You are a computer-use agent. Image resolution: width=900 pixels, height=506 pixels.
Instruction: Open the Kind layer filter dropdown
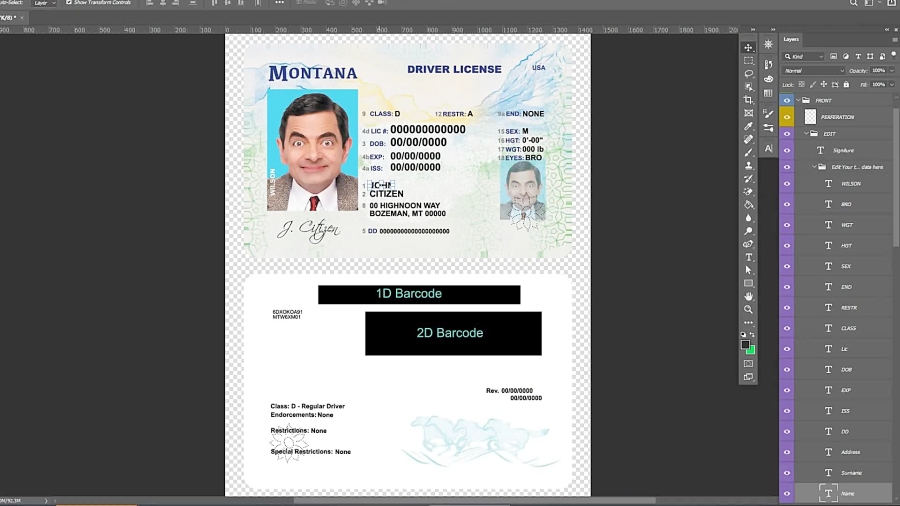[804, 57]
